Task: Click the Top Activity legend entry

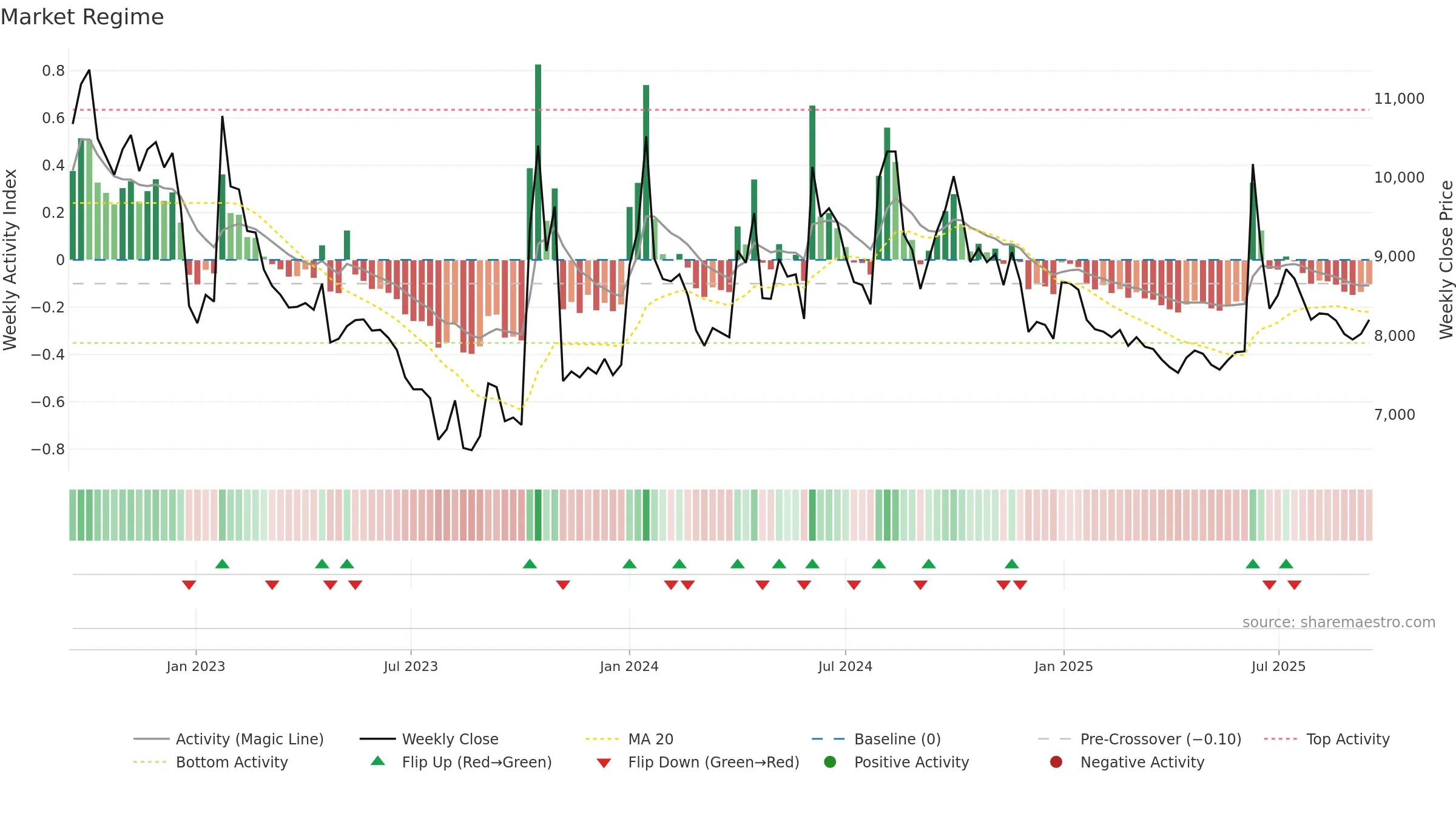Action: 1327,739
